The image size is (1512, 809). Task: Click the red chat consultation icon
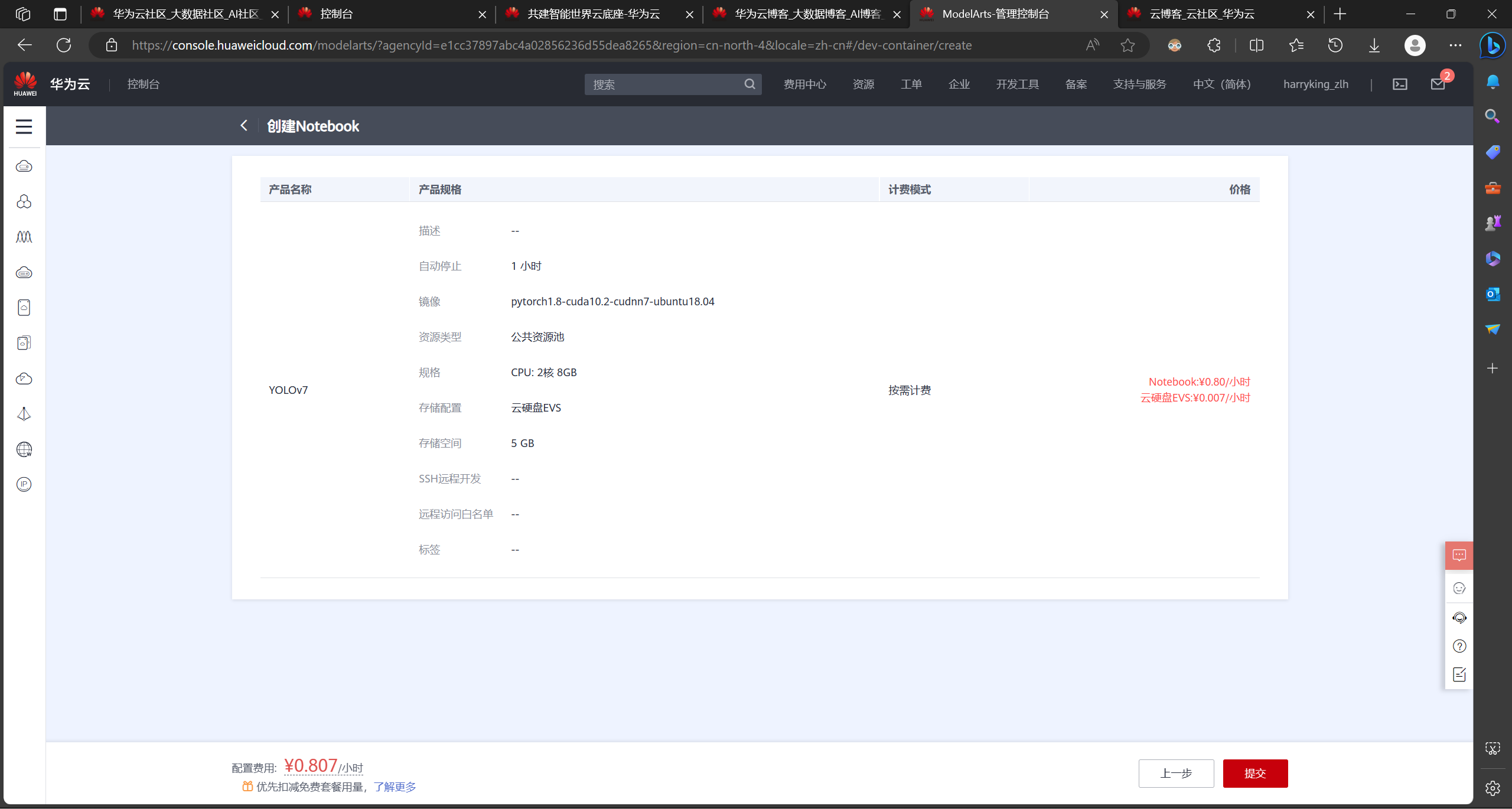pyautogui.click(x=1459, y=555)
